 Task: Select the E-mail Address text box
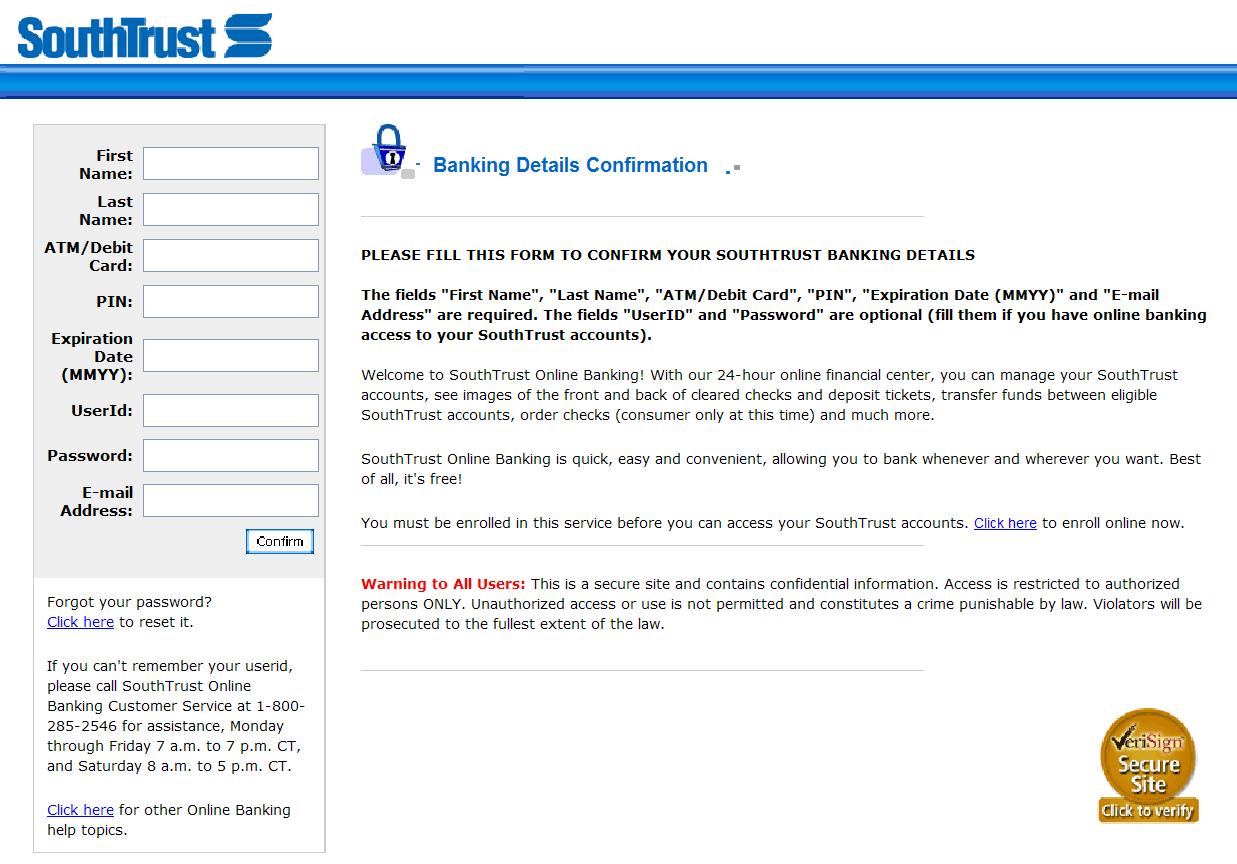pyautogui.click(x=231, y=501)
